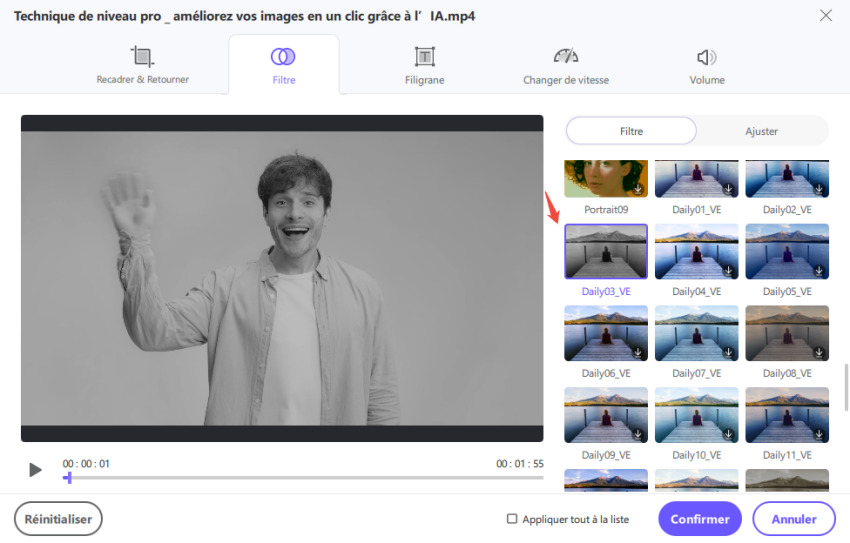
Task: Download Daily04_VE via its arrow icon
Action: [x=729, y=270]
